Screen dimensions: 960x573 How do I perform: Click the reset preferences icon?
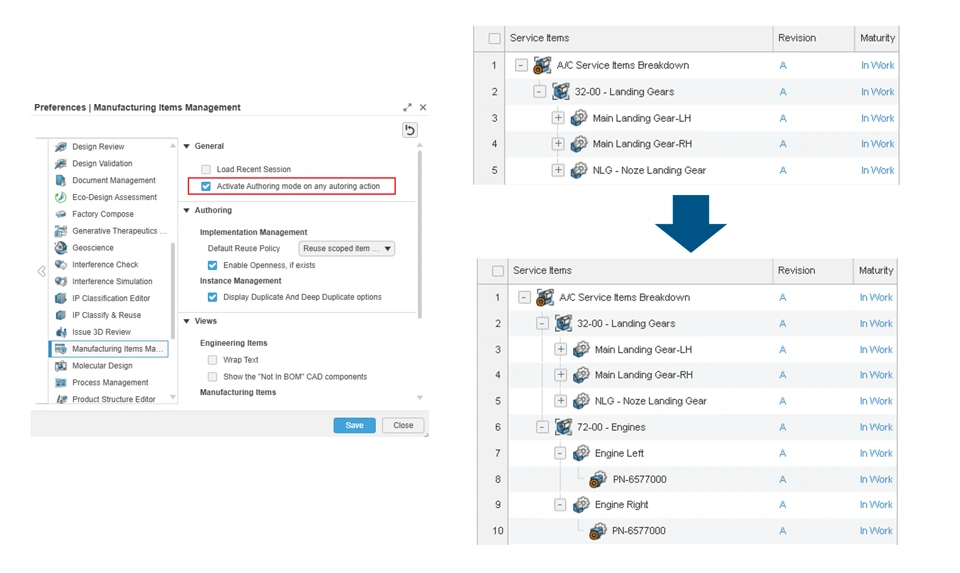pyautogui.click(x=410, y=130)
